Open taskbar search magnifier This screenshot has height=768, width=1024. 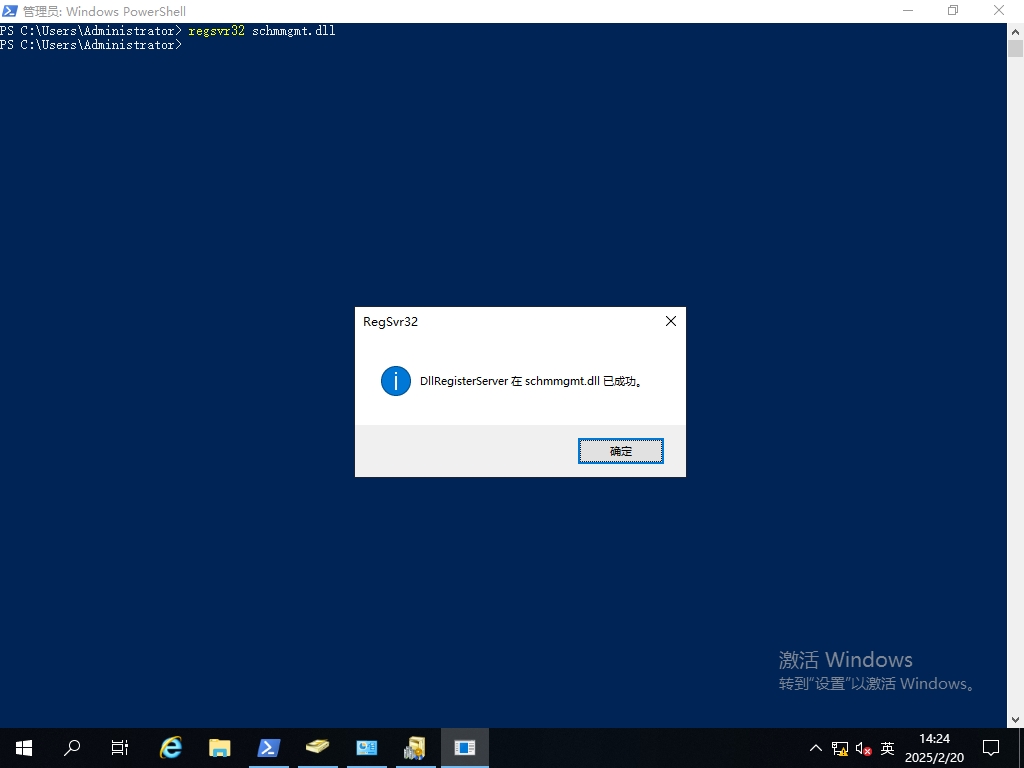click(x=72, y=747)
